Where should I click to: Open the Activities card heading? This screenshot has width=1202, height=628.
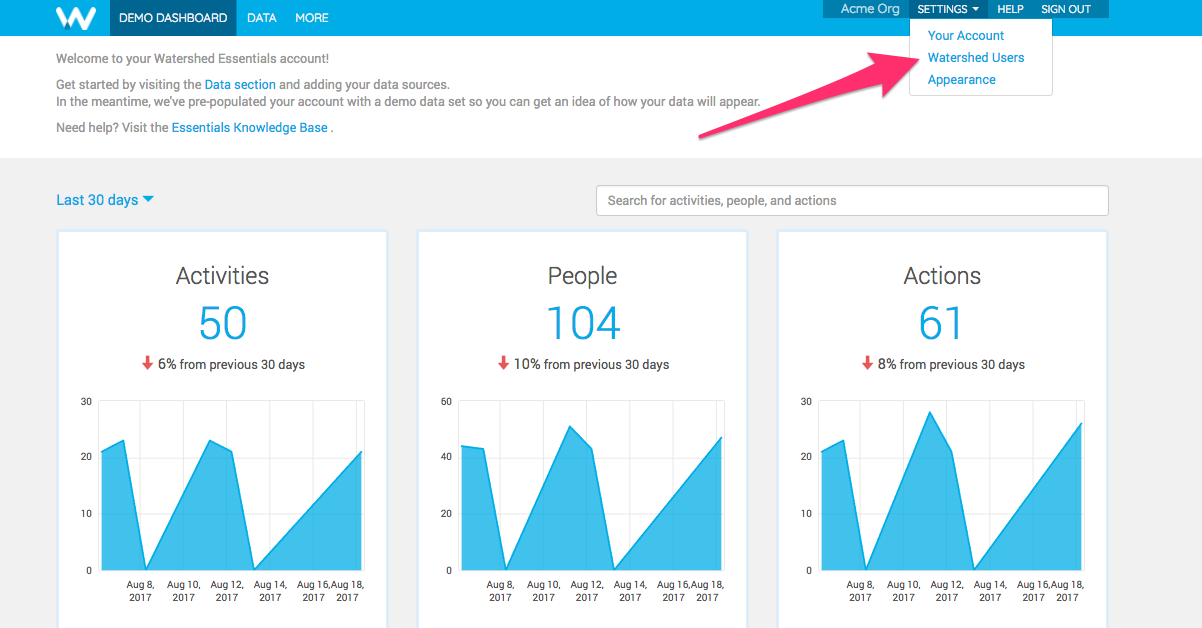(x=222, y=275)
